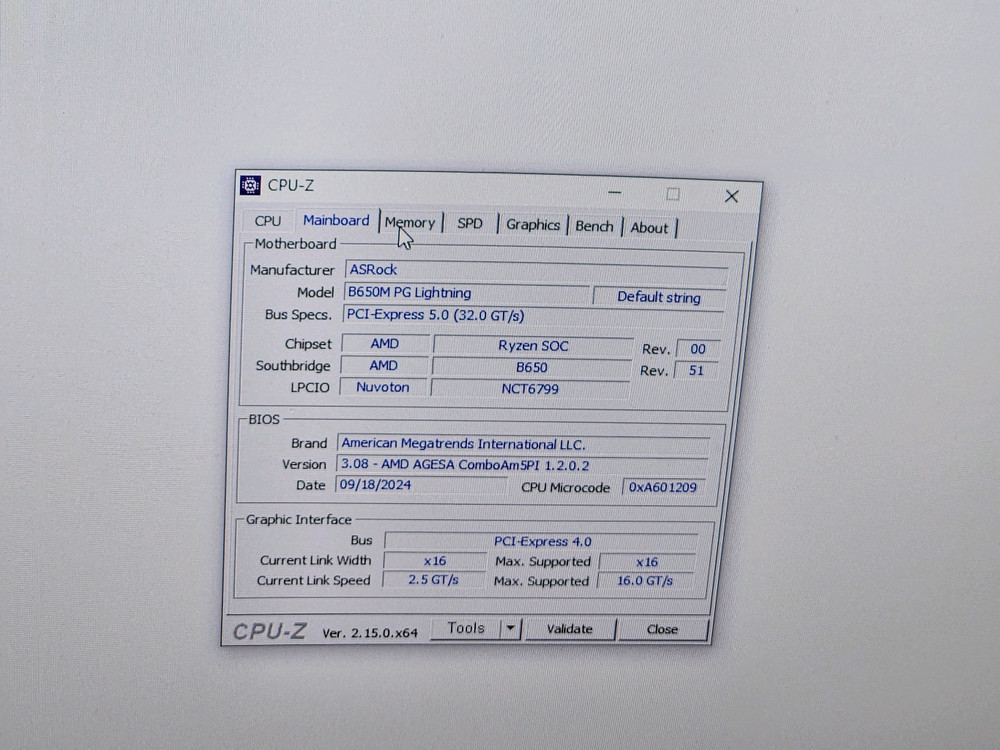Select the CPU Microcode value 0xA601209

(662, 487)
